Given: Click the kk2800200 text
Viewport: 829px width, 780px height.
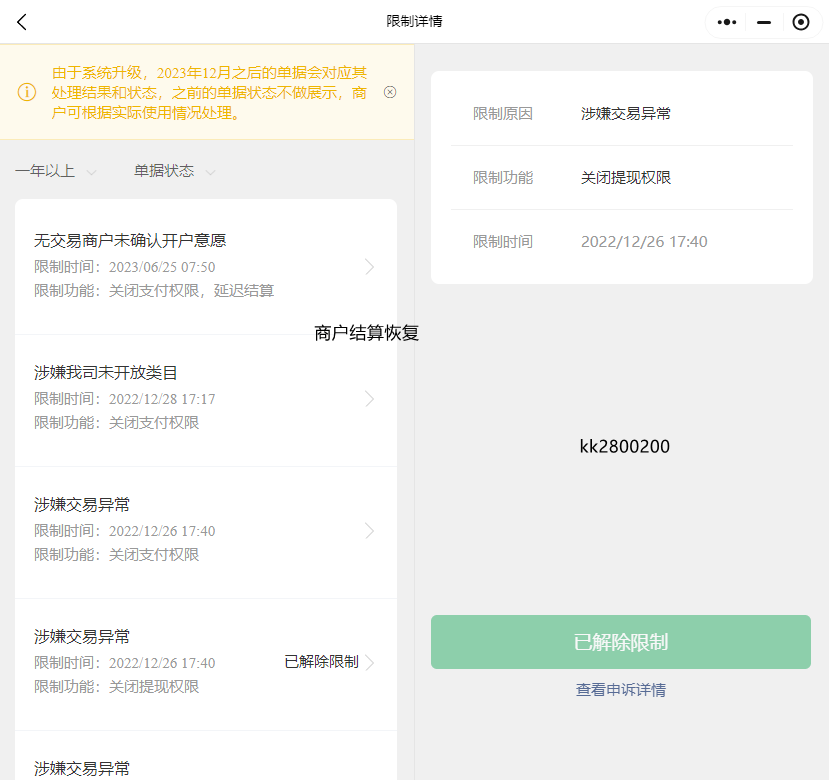Looking at the screenshot, I should point(624,446).
